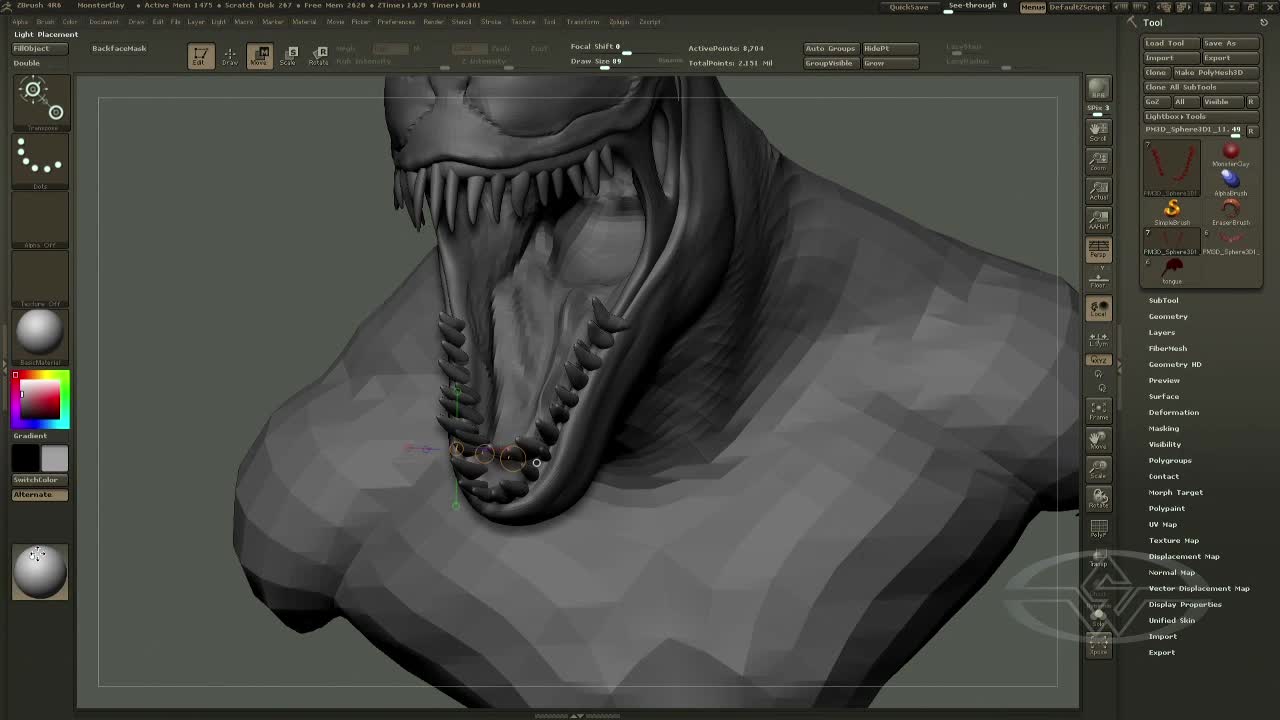Select the Local transformation icon

click(1098, 308)
